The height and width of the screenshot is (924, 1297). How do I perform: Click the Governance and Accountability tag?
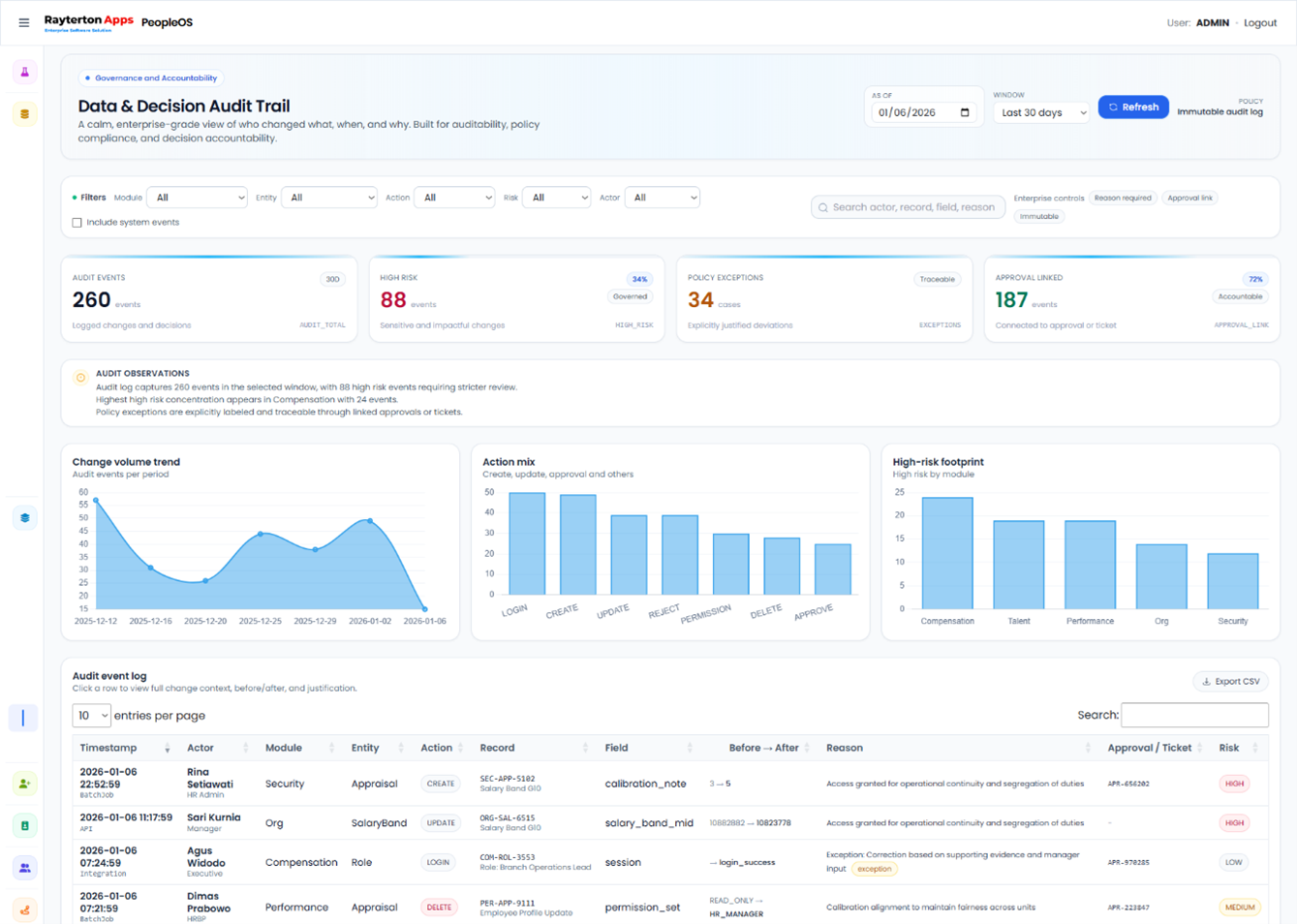point(151,77)
